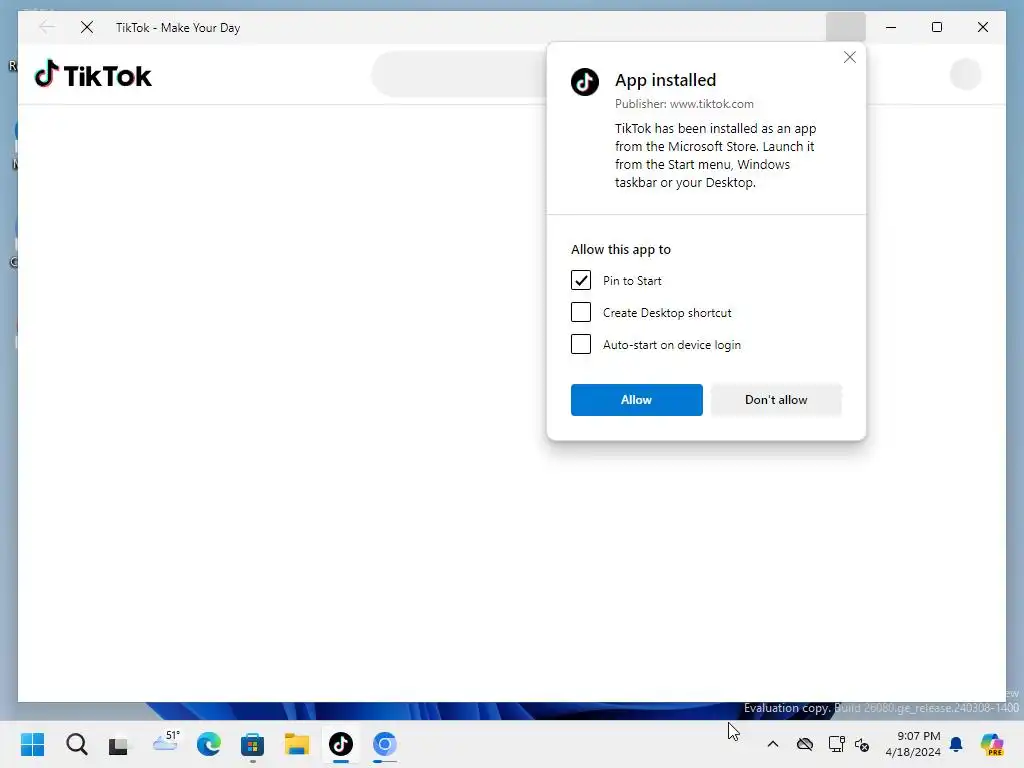The width and height of the screenshot is (1024, 768).
Task: Click the 'TikTok - Make Your Day' window title
Action: click(x=178, y=28)
